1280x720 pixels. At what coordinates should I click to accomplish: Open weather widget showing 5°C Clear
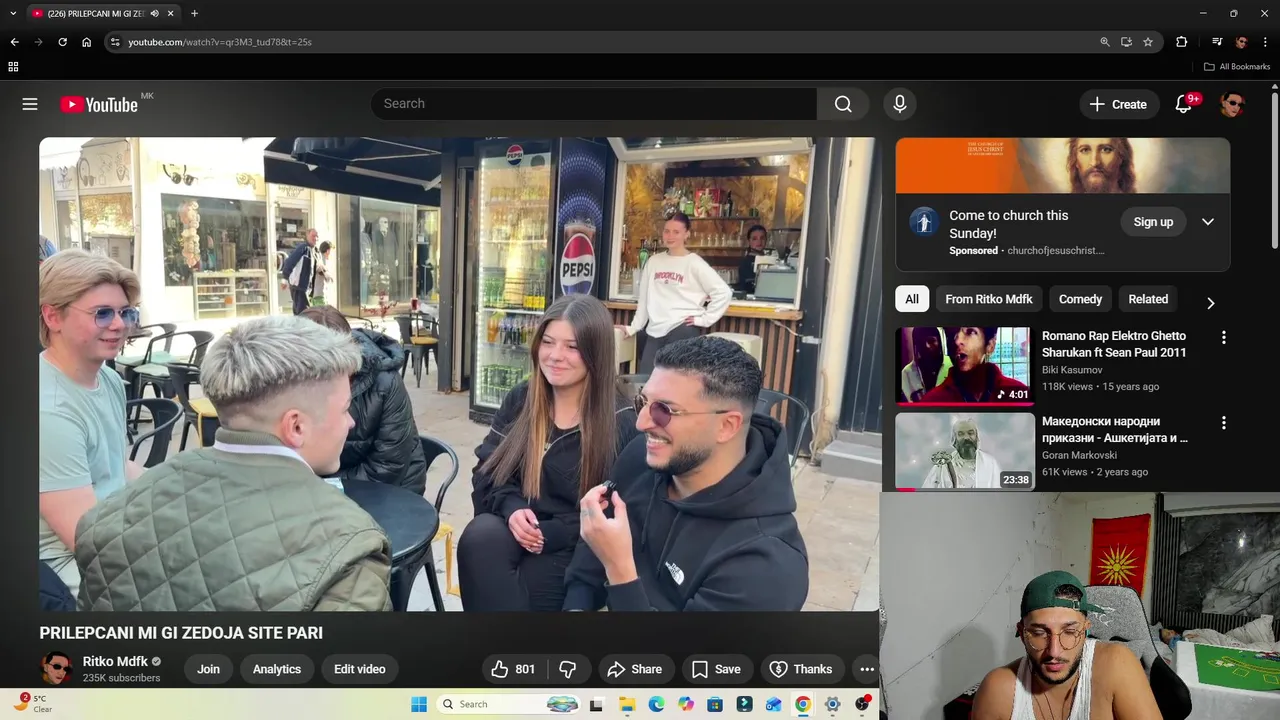click(x=32, y=704)
